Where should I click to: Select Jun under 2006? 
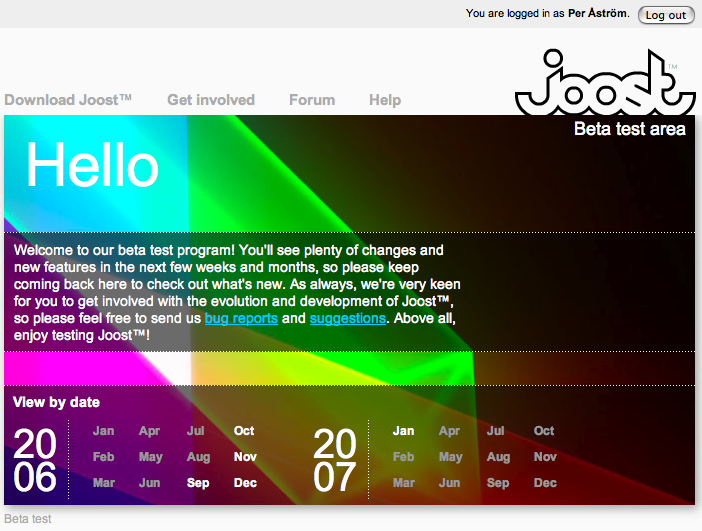tap(150, 483)
